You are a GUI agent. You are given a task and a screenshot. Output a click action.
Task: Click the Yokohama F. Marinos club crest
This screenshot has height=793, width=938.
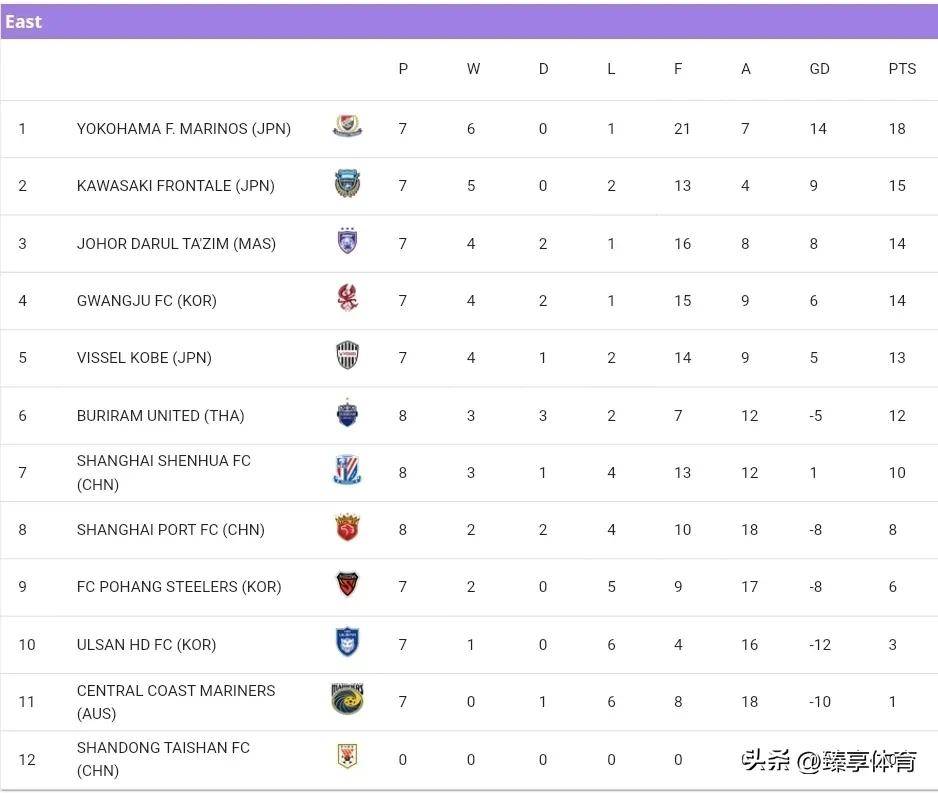[348, 126]
